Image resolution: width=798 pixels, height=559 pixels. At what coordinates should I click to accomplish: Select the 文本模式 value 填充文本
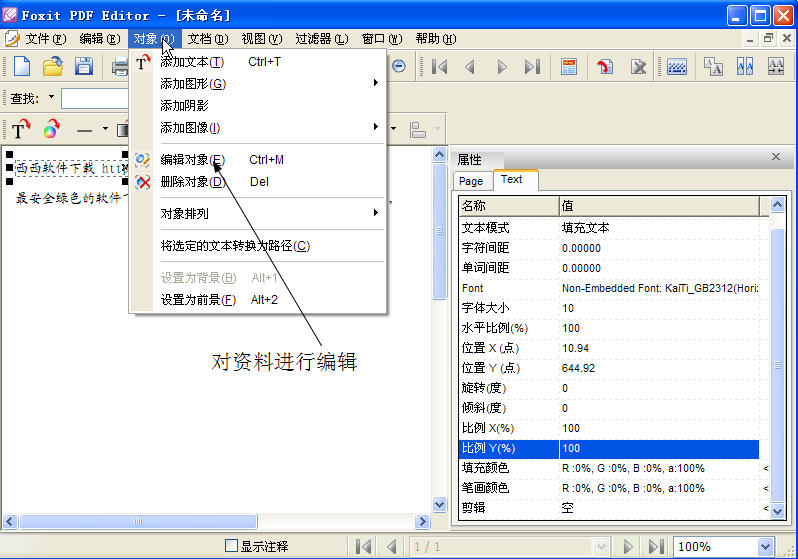coord(585,228)
